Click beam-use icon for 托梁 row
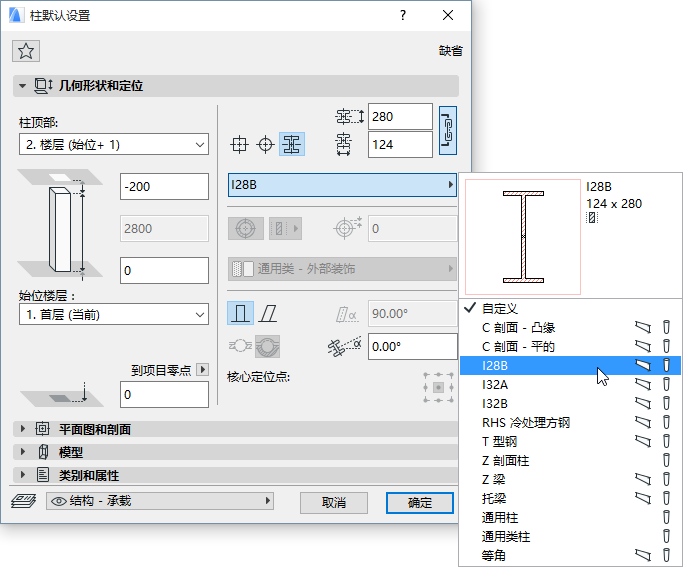 (x=642, y=498)
